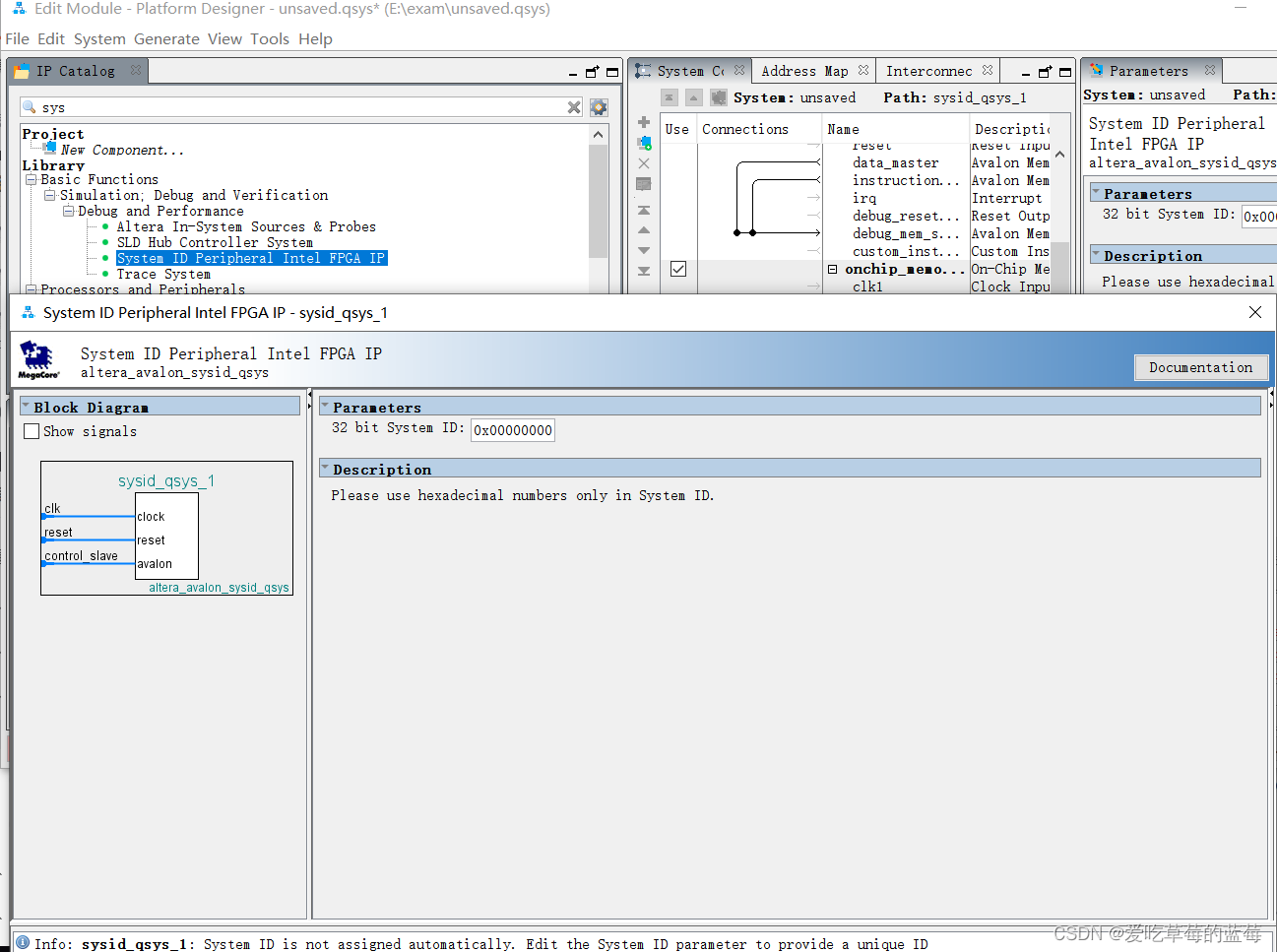This screenshot has width=1277, height=952.
Task: Detach the System Contents panel
Action: (x=1045, y=72)
